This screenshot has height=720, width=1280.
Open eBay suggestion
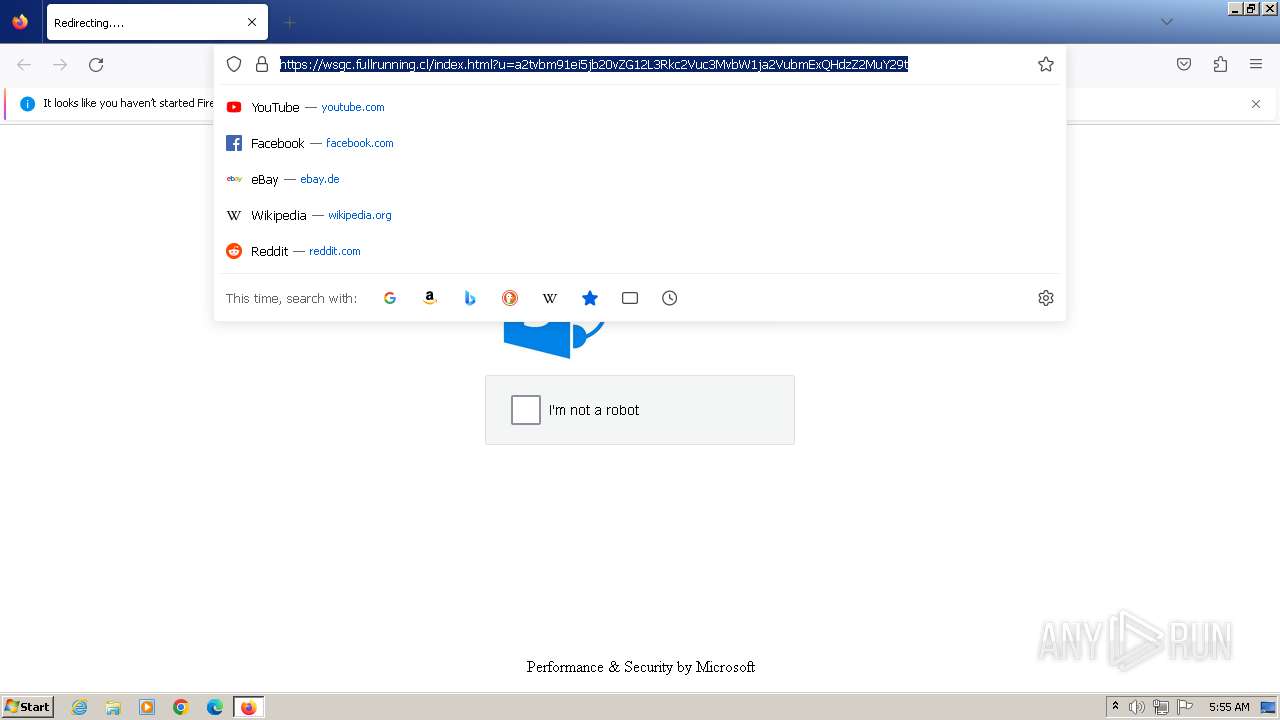[640, 179]
